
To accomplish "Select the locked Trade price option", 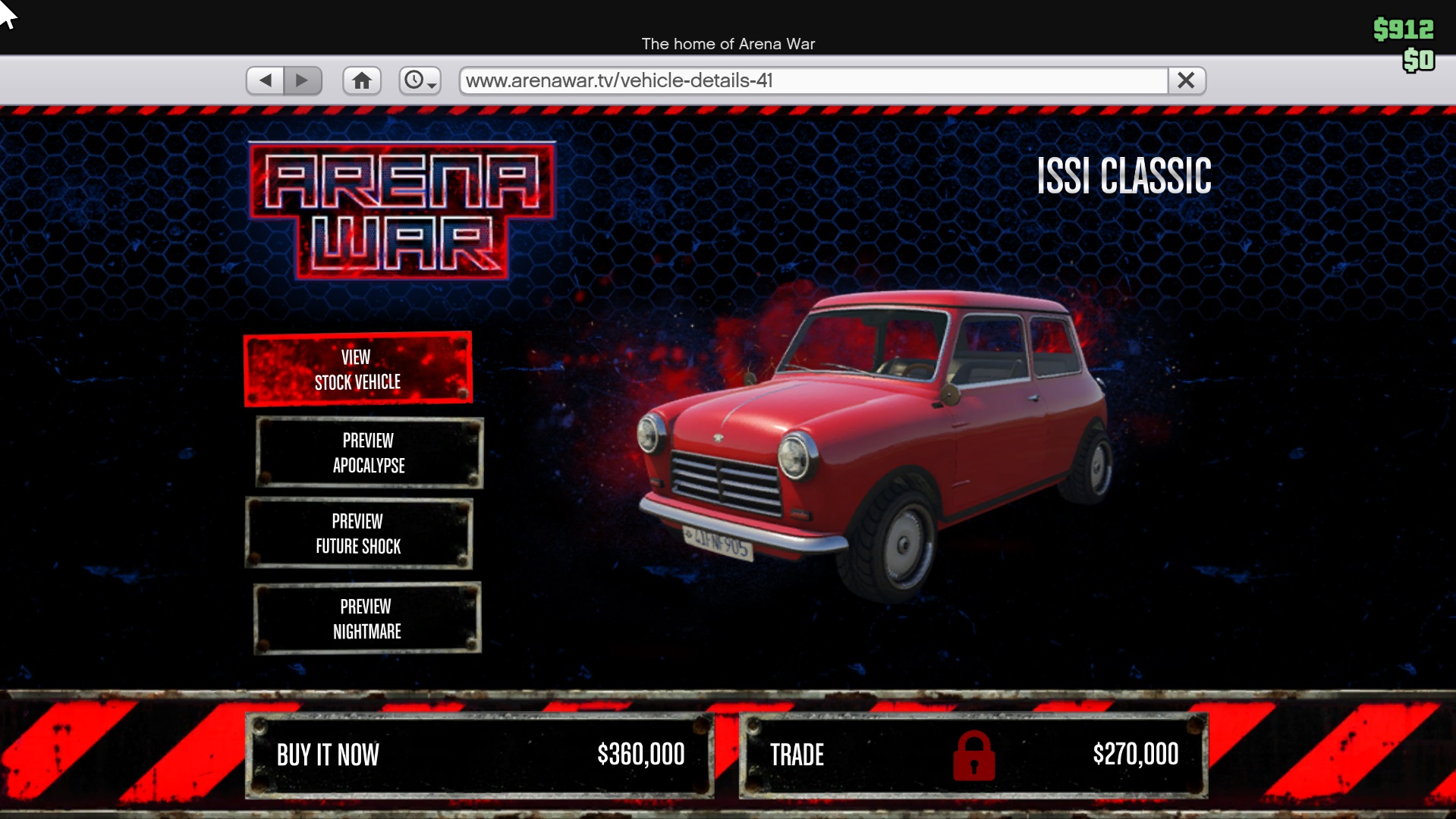I will (x=973, y=755).
